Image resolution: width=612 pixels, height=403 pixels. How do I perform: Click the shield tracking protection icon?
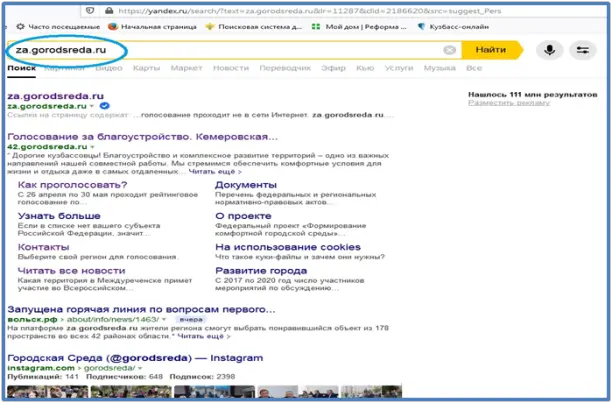tap(90, 11)
